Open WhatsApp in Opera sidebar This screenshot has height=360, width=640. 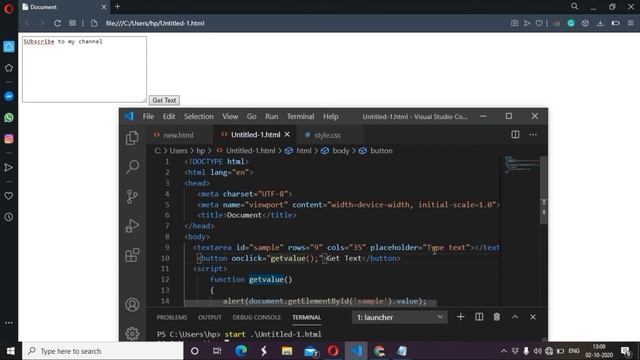[x=9, y=118]
